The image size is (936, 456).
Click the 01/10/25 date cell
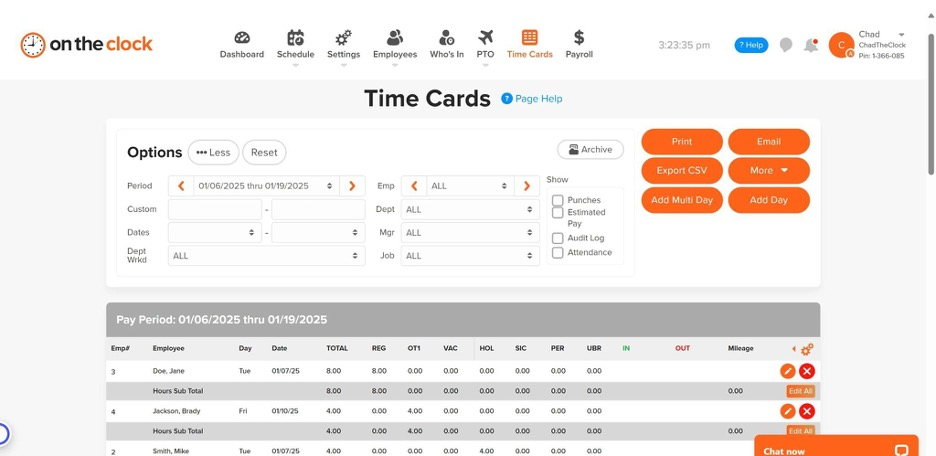pos(285,411)
